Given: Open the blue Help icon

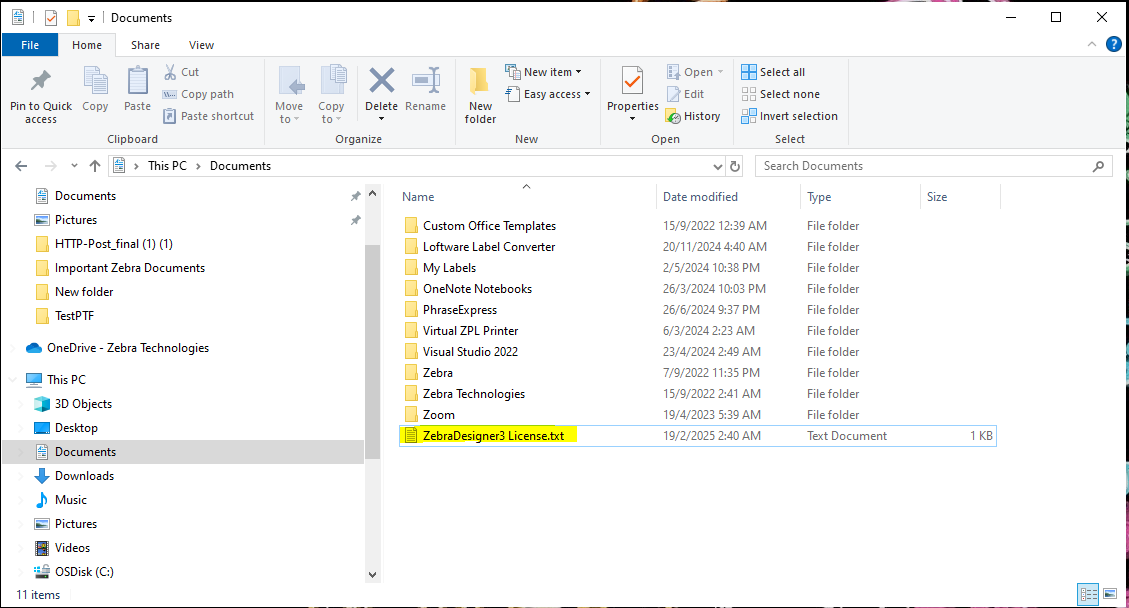Looking at the screenshot, I should pos(1113,45).
